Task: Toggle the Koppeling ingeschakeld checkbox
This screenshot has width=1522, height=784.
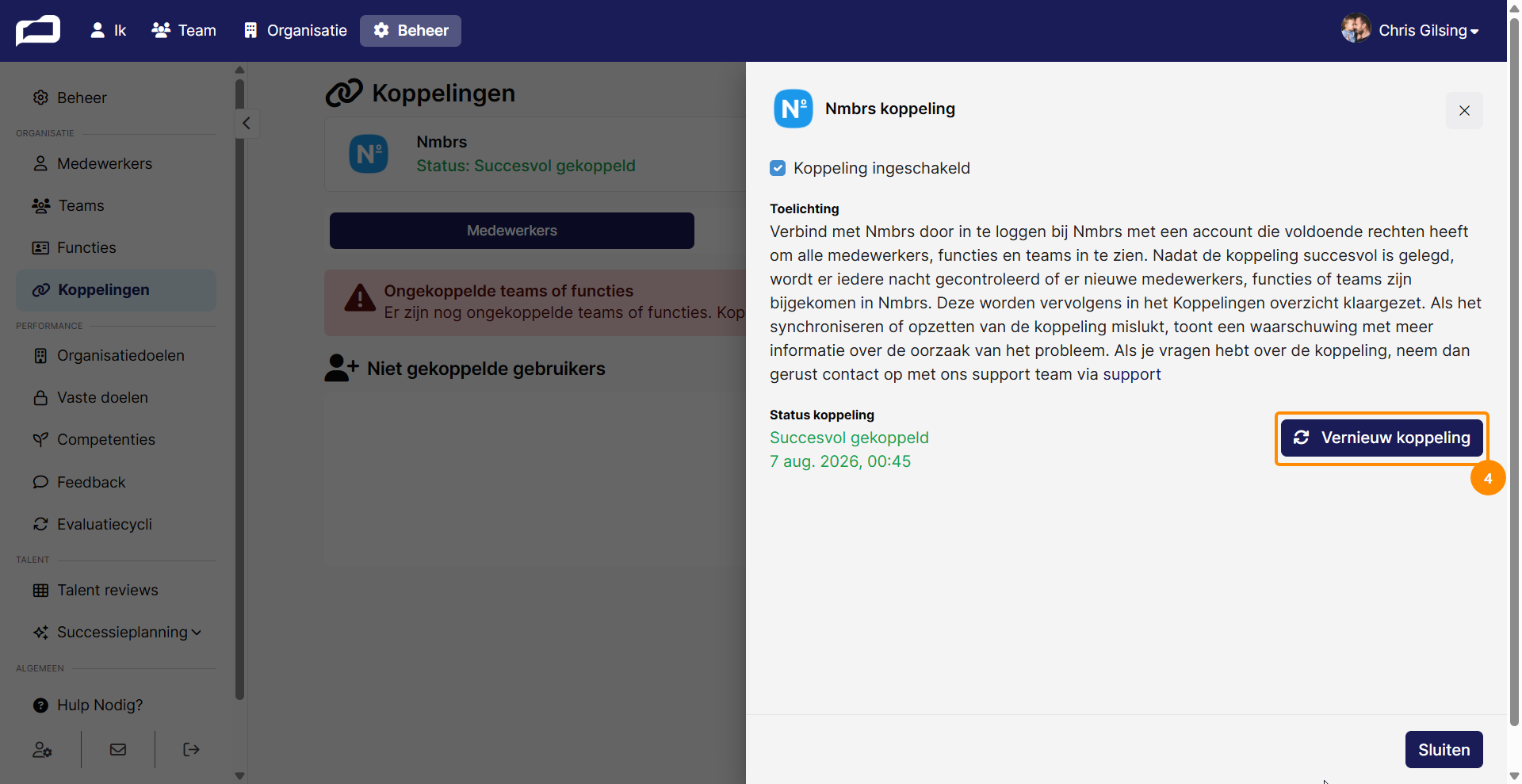Action: pos(778,168)
